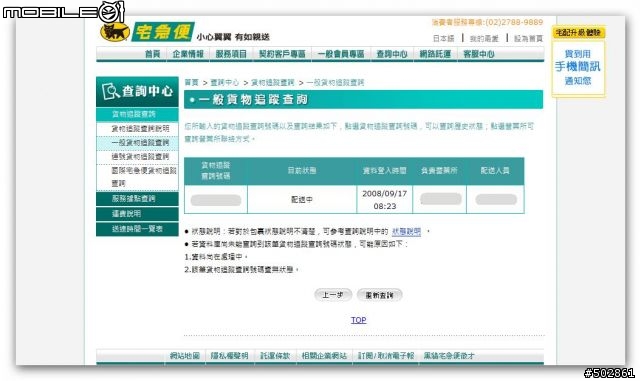Open 訂閱/取消電子報 in the footer
The width and height of the screenshot is (640, 381).
pos(386,356)
